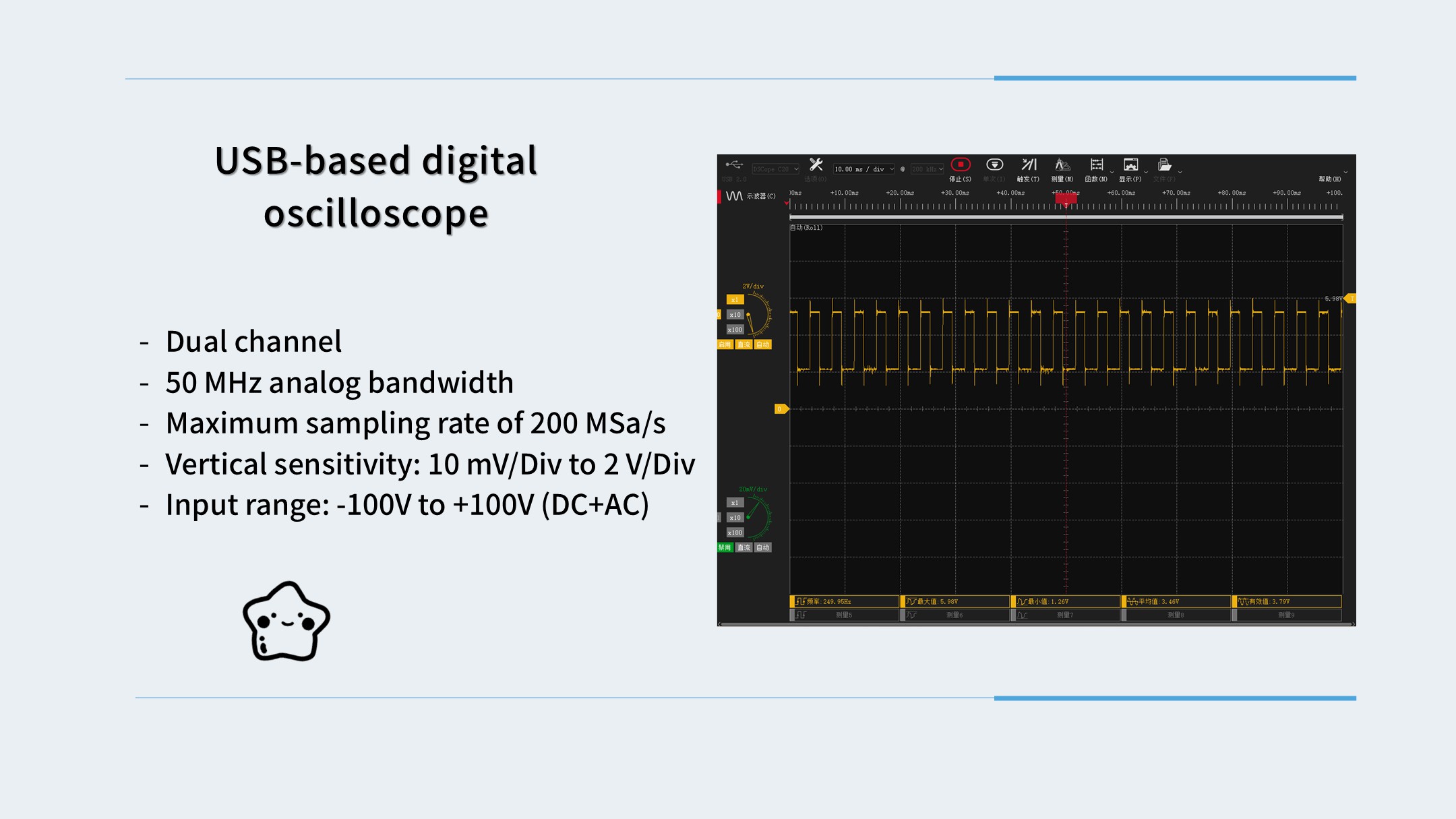Click the RMS 3.79V measurement box
The width and height of the screenshot is (1456, 819).
(x=1287, y=601)
